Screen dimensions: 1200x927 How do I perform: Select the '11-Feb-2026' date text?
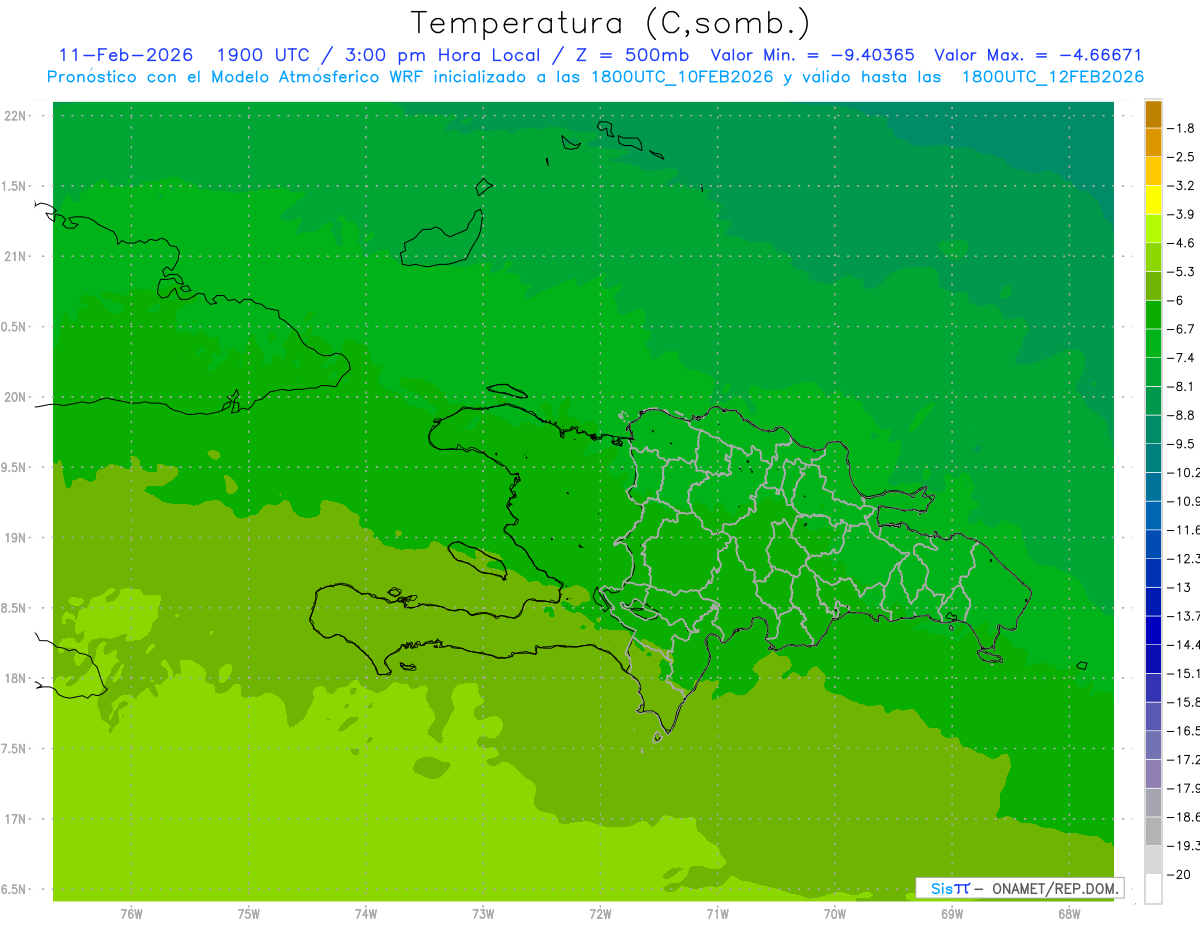[x=126, y=55]
